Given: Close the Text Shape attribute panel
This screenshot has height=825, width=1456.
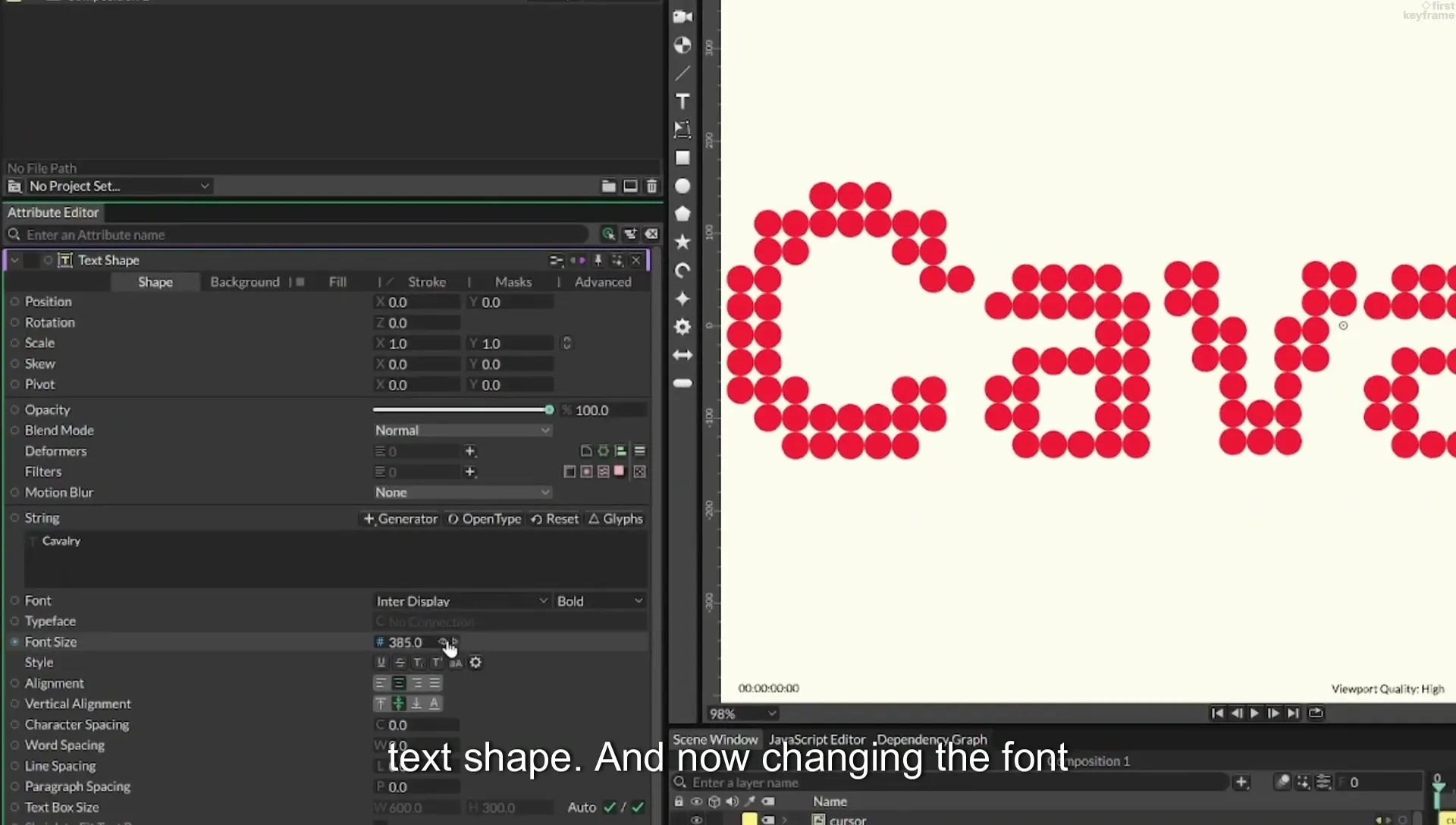Looking at the screenshot, I should pyautogui.click(x=635, y=260).
